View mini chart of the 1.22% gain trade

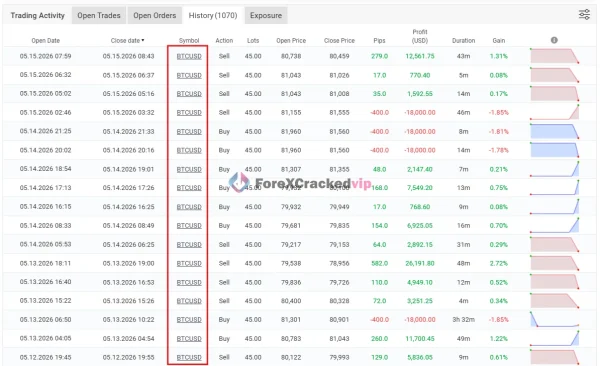coord(554,338)
